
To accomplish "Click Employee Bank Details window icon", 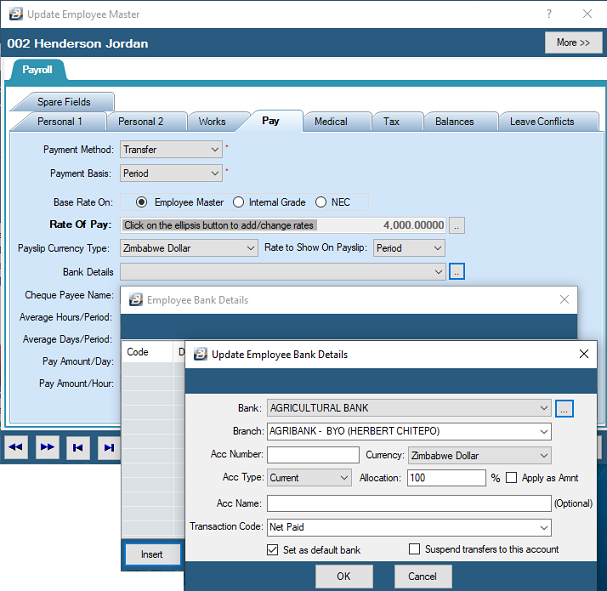I will 135,300.
